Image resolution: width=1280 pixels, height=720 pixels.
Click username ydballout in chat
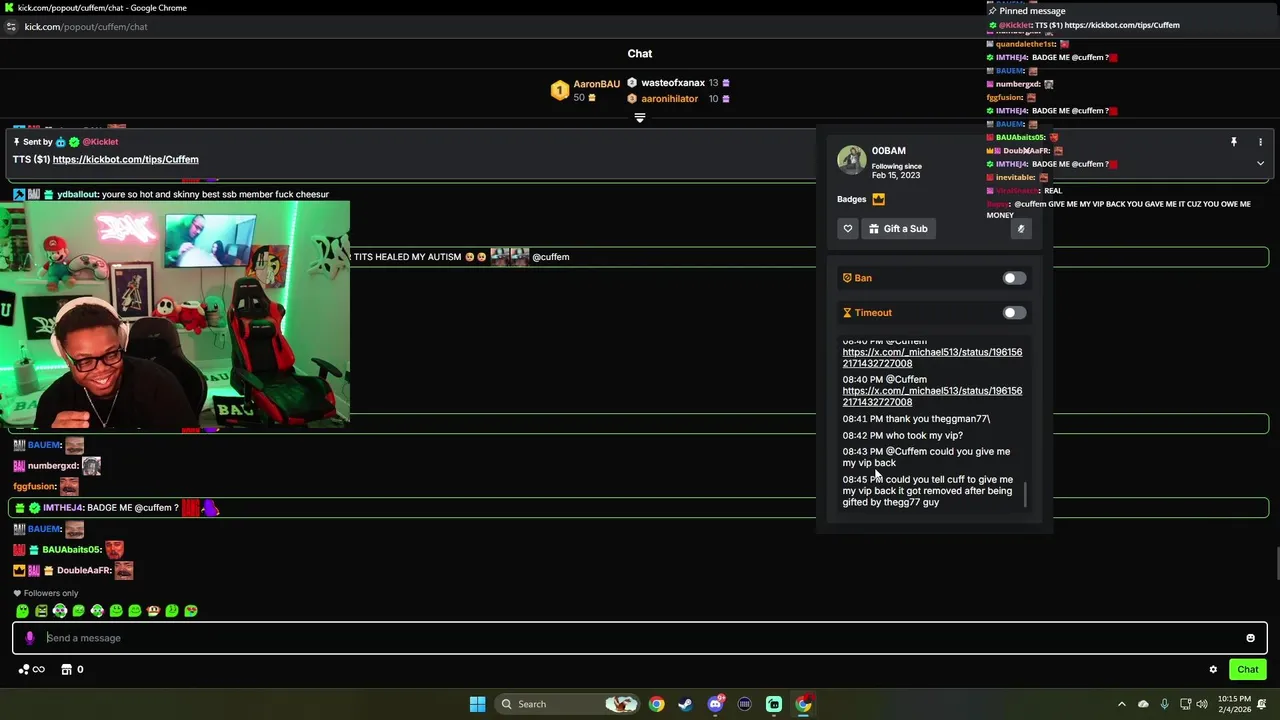77,194
